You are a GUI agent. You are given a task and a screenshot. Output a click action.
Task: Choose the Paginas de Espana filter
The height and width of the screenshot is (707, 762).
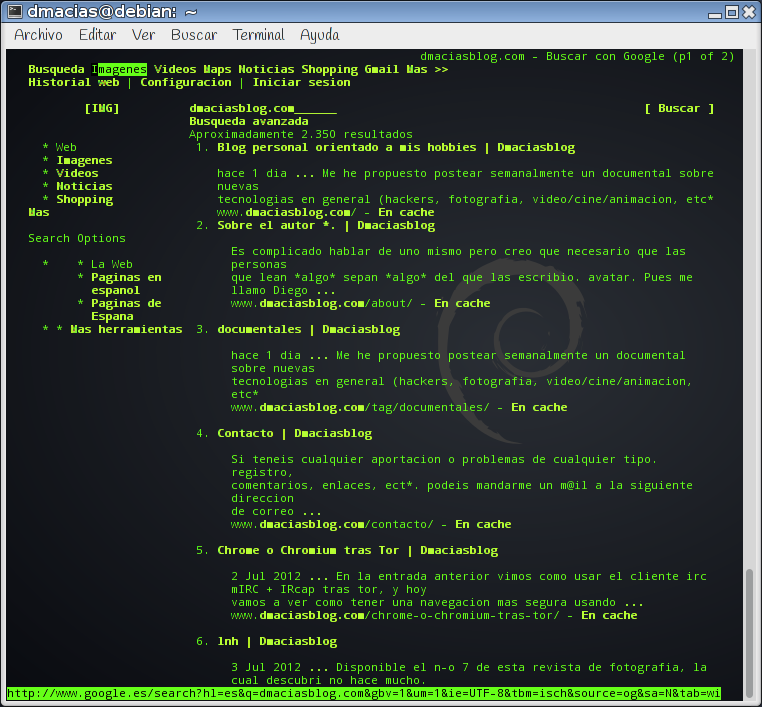click(x=126, y=310)
